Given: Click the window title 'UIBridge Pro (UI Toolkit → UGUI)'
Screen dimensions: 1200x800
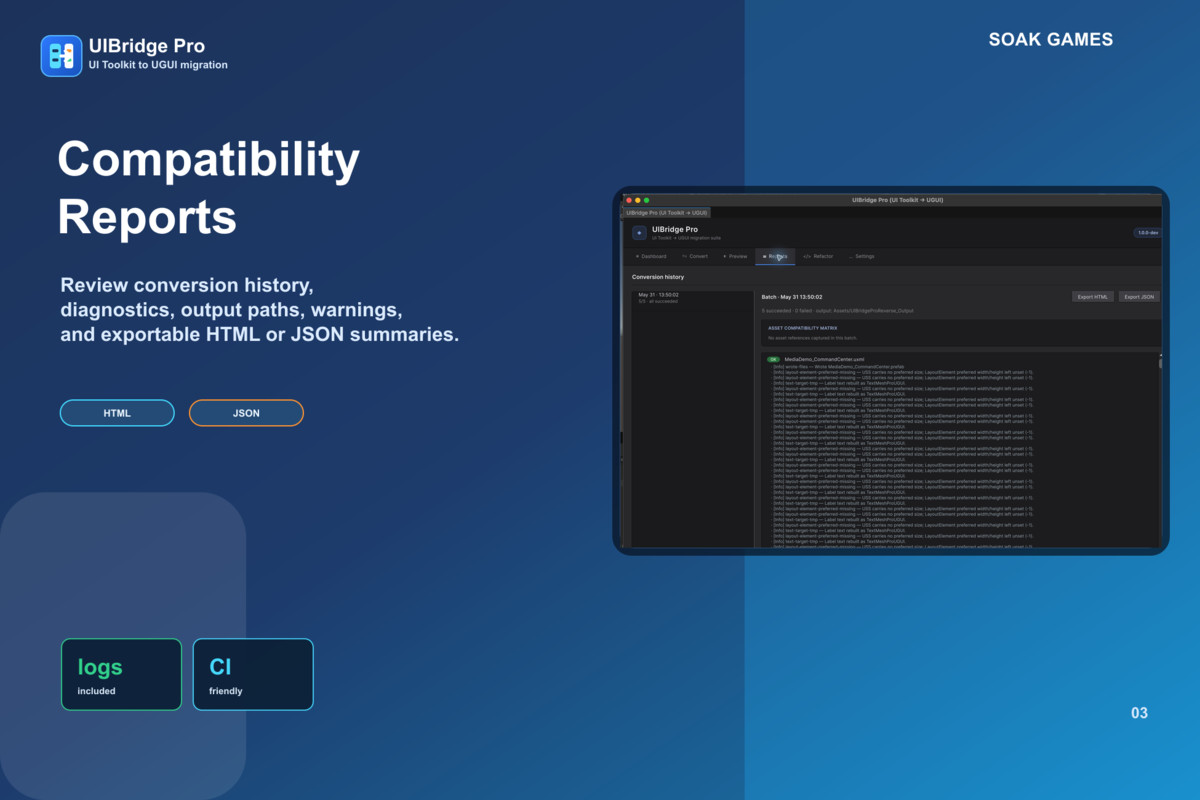Looking at the screenshot, I should point(897,200).
